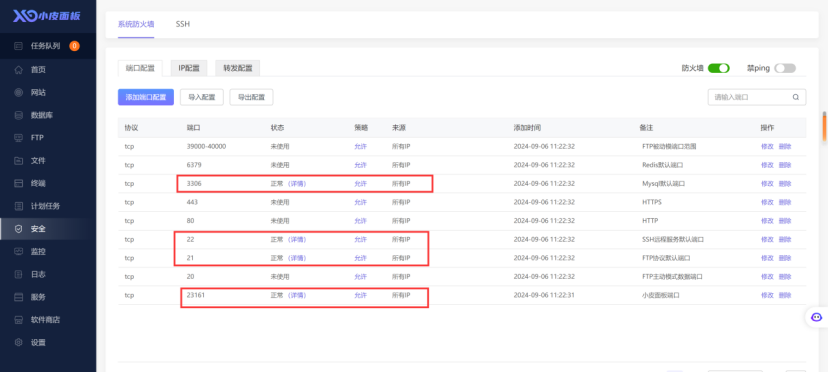
Task: Open the 文件 folder icon
Action: click(x=18, y=161)
